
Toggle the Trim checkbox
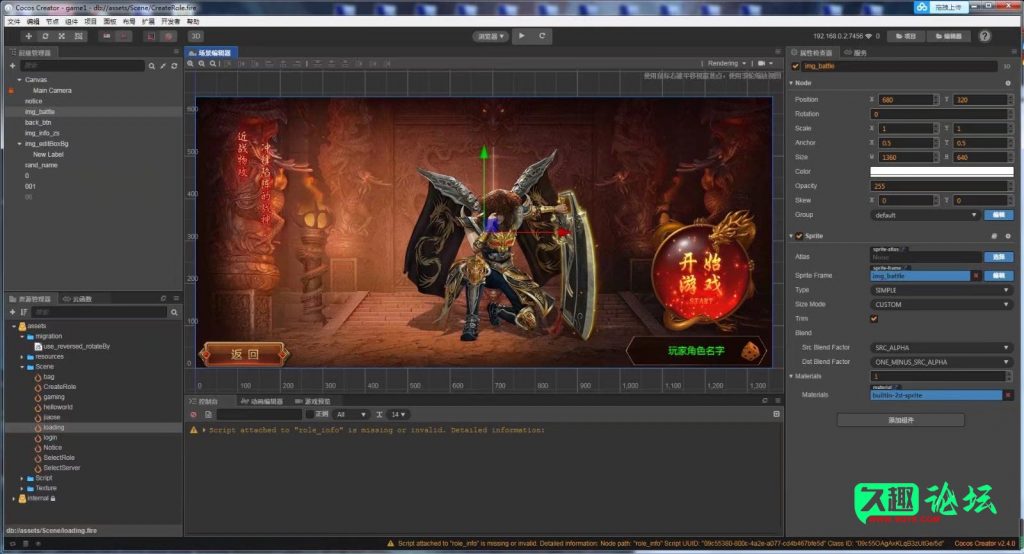point(874,319)
